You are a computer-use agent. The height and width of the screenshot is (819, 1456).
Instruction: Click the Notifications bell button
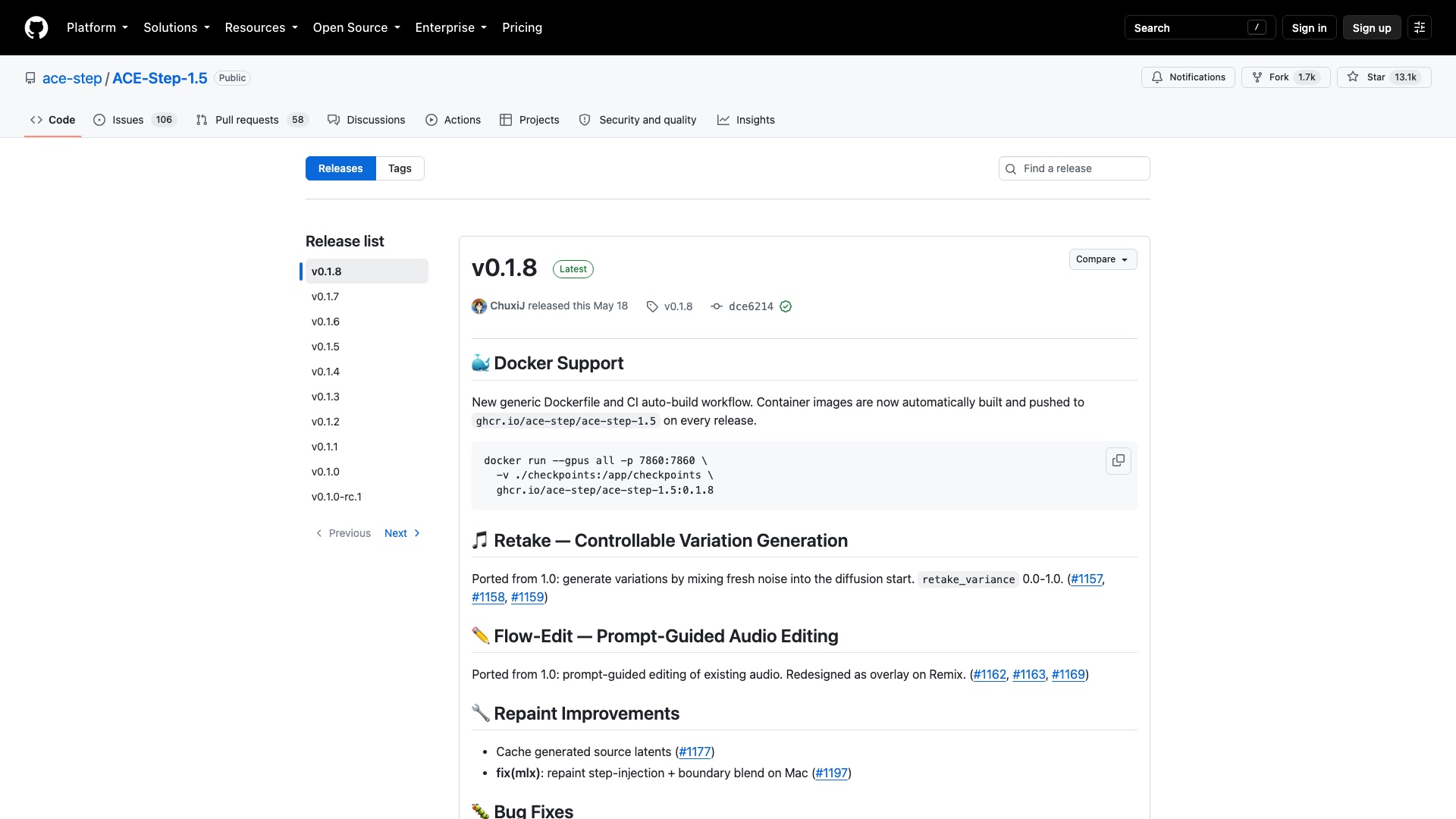point(1188,77)
